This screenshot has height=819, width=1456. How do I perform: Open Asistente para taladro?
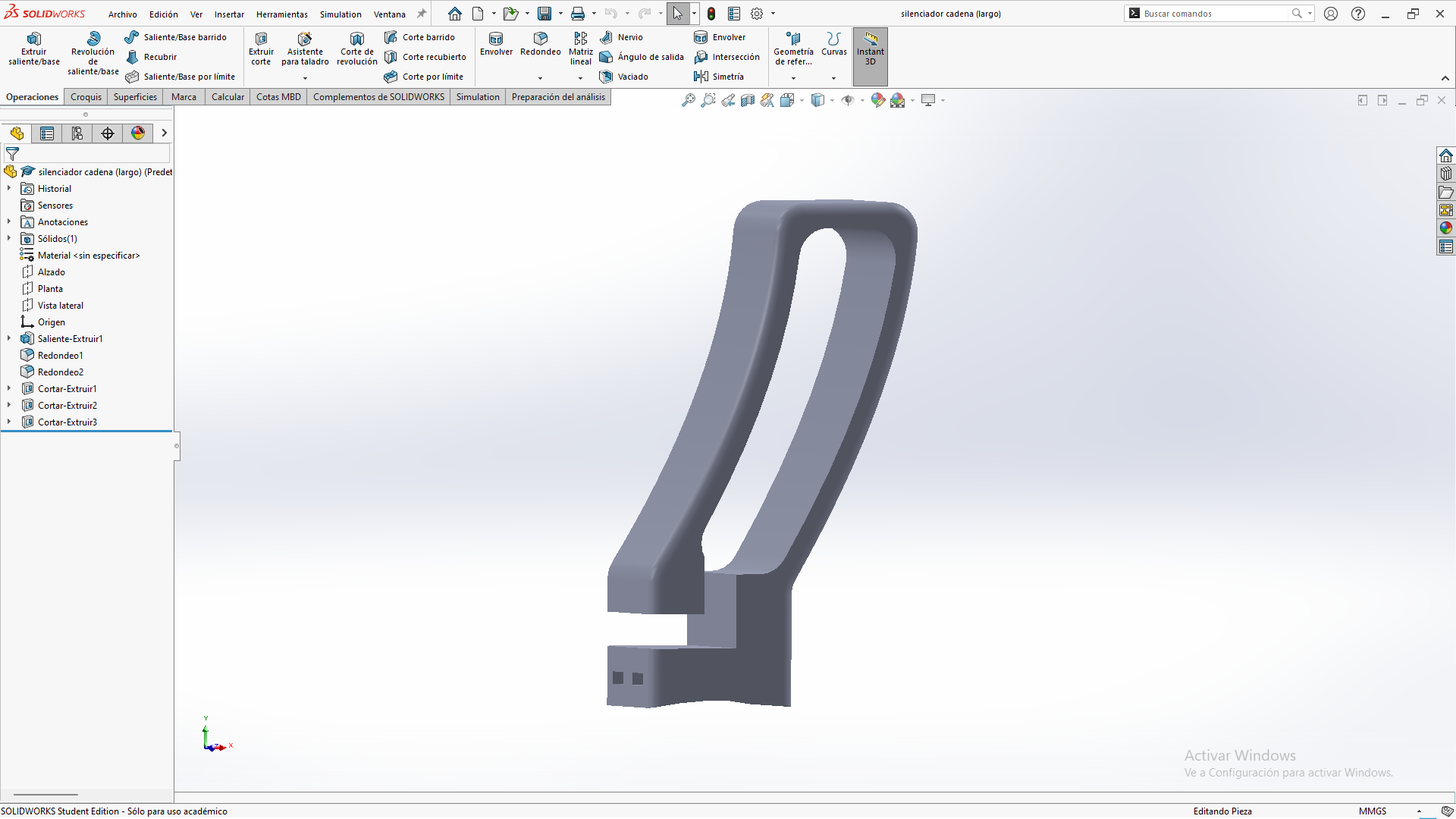tap(305, 49)
